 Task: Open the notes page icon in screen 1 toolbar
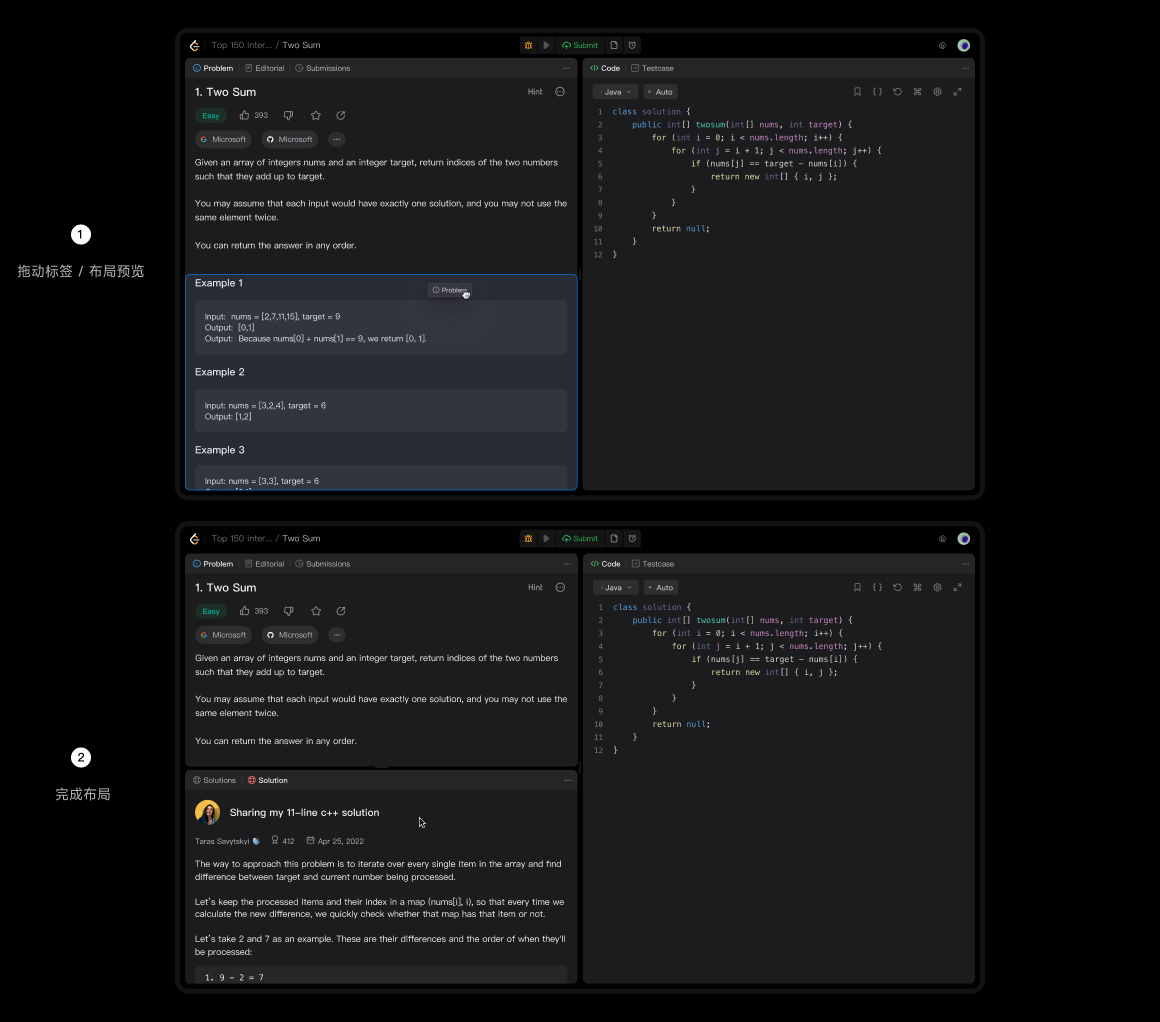(614, 45)
